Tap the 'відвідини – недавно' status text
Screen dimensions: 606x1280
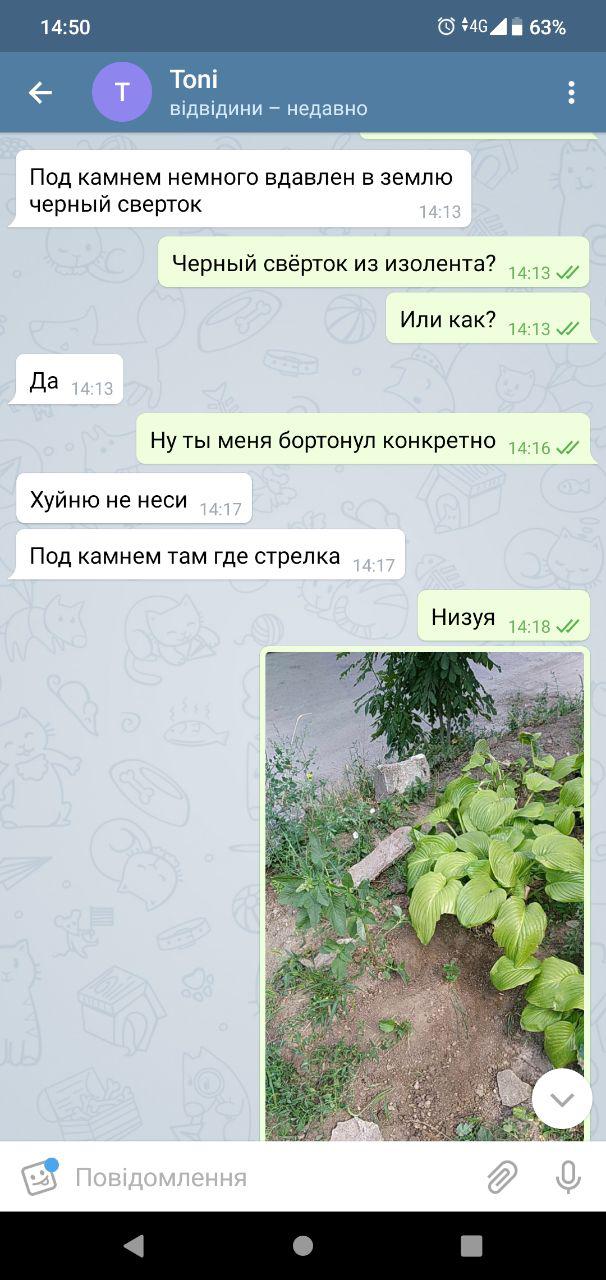(x=269, y=108)
